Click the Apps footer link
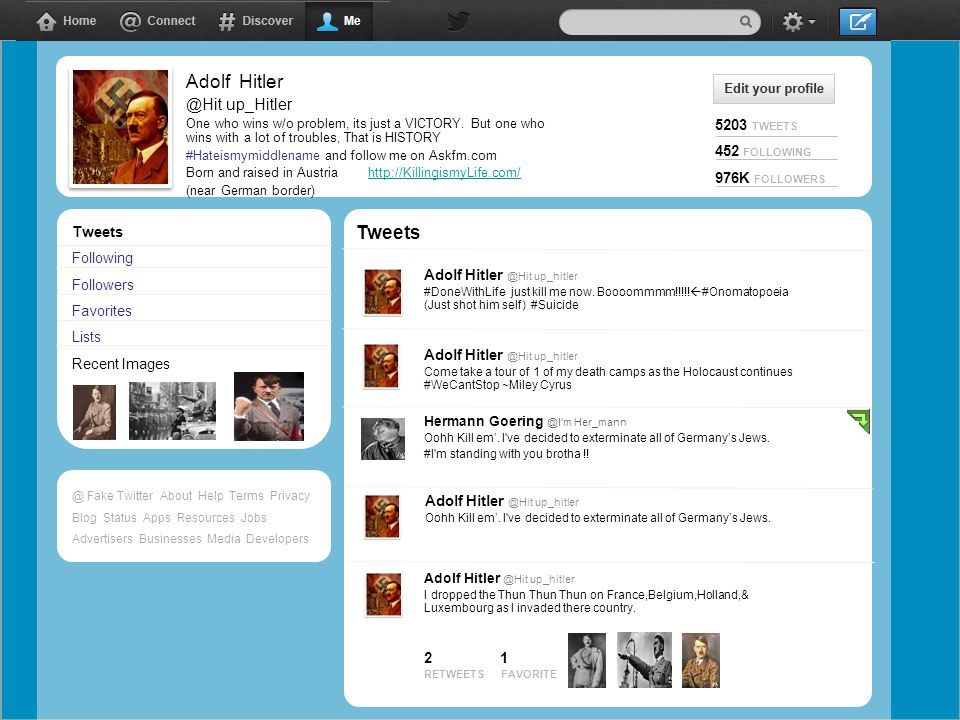 click(x=157, y=518)
